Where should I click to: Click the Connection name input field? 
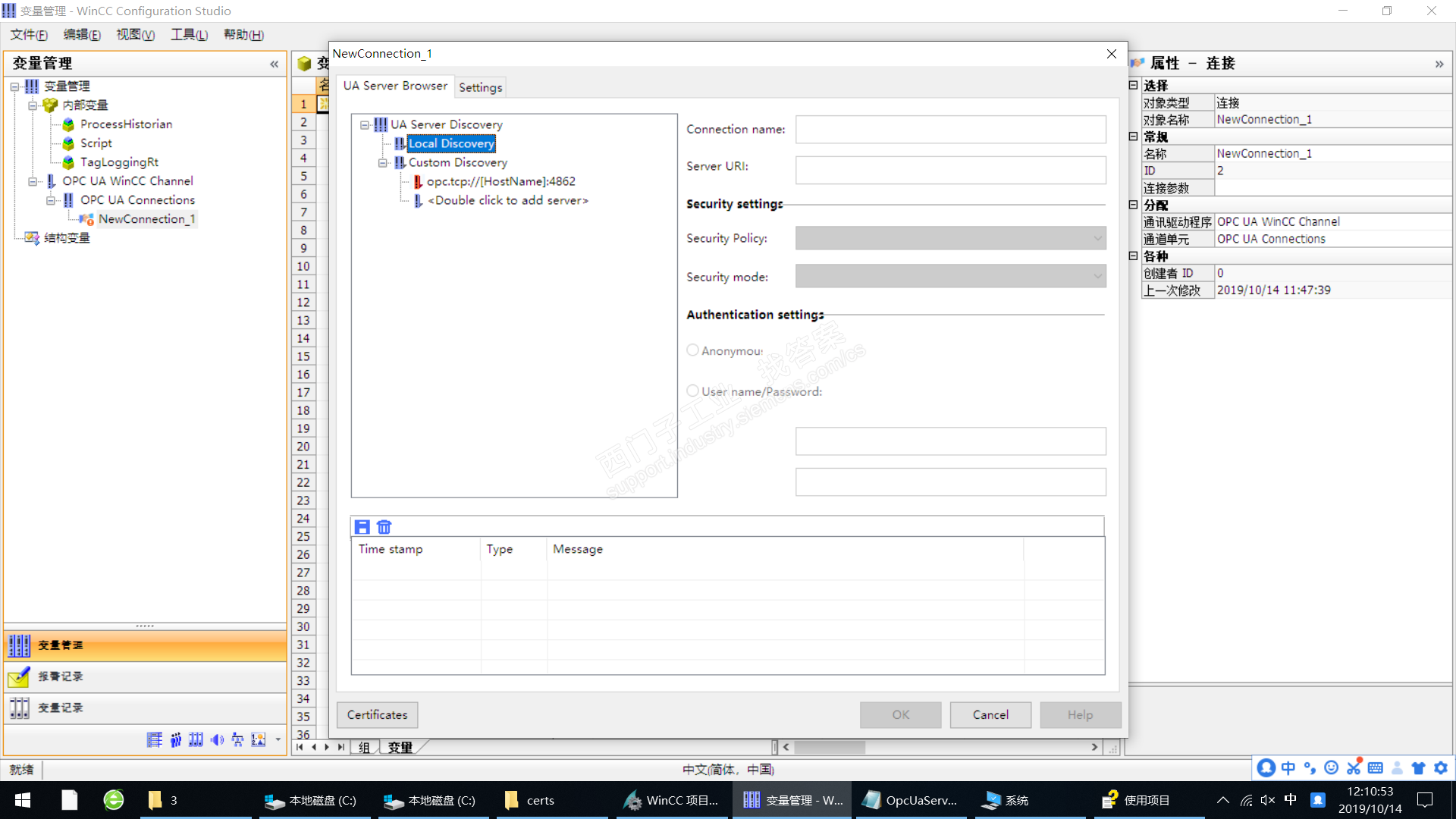coord(950,130)
